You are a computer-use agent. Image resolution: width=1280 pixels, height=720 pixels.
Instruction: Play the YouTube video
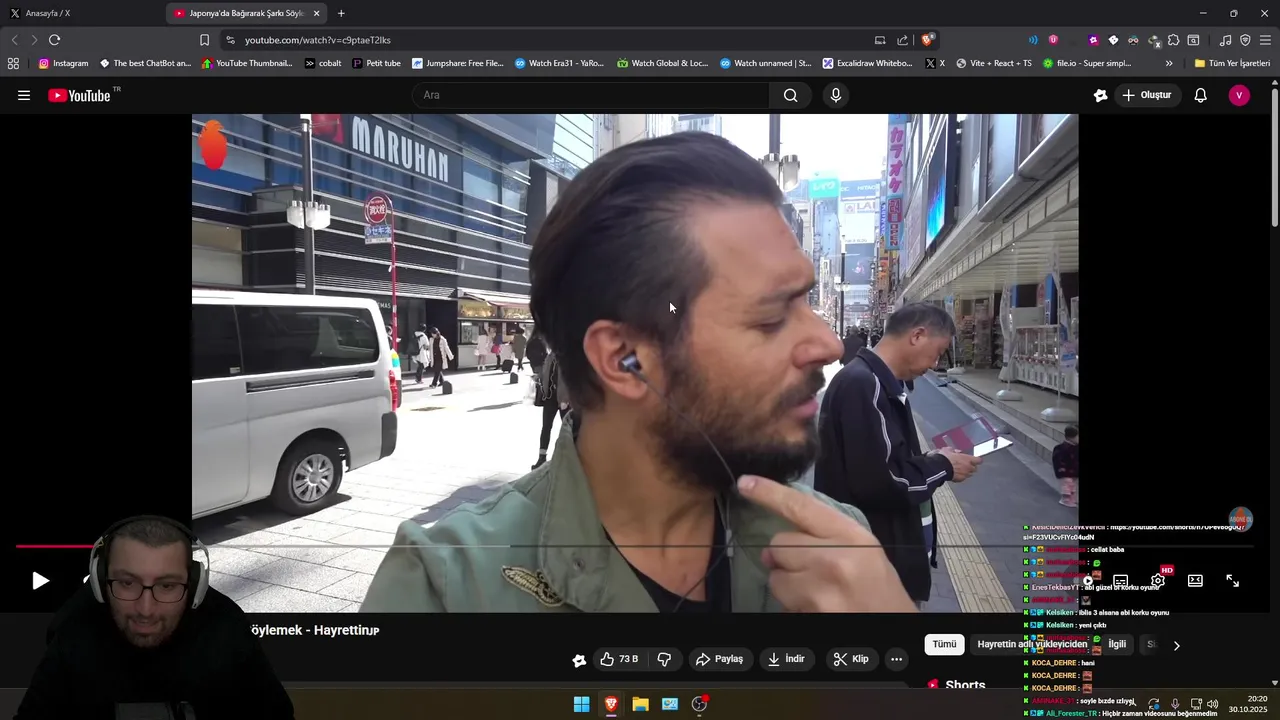point(40,580)
